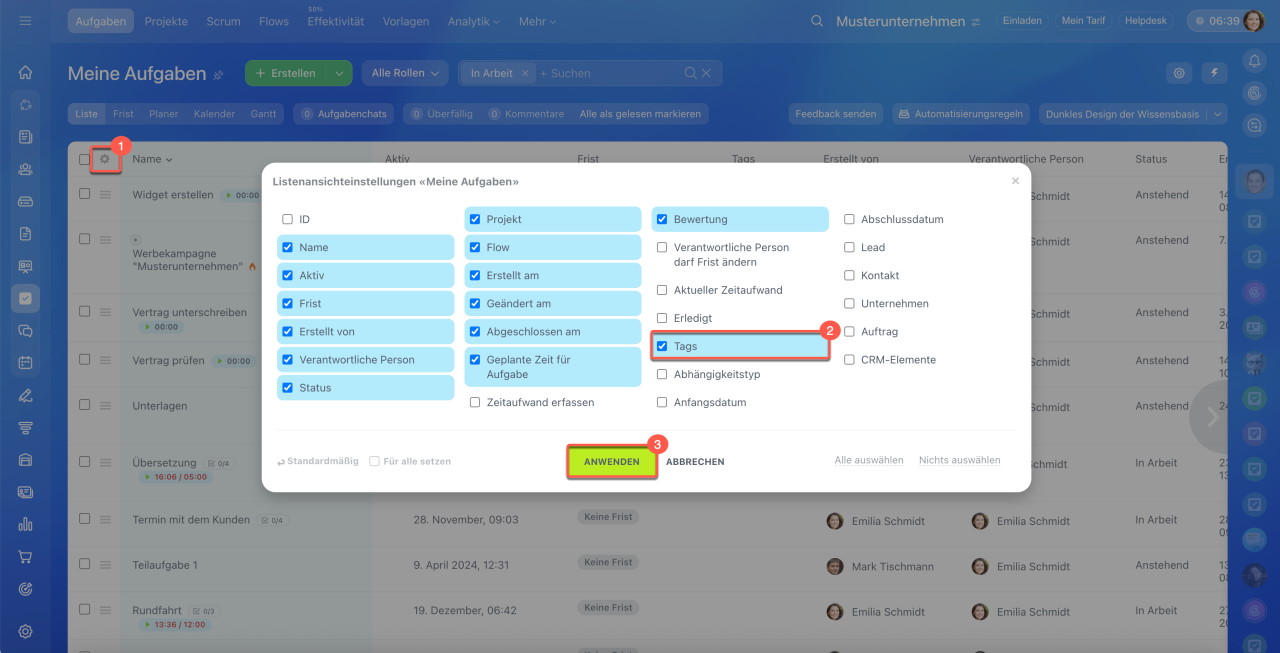Open the Projekte menu item

[166, 21]
